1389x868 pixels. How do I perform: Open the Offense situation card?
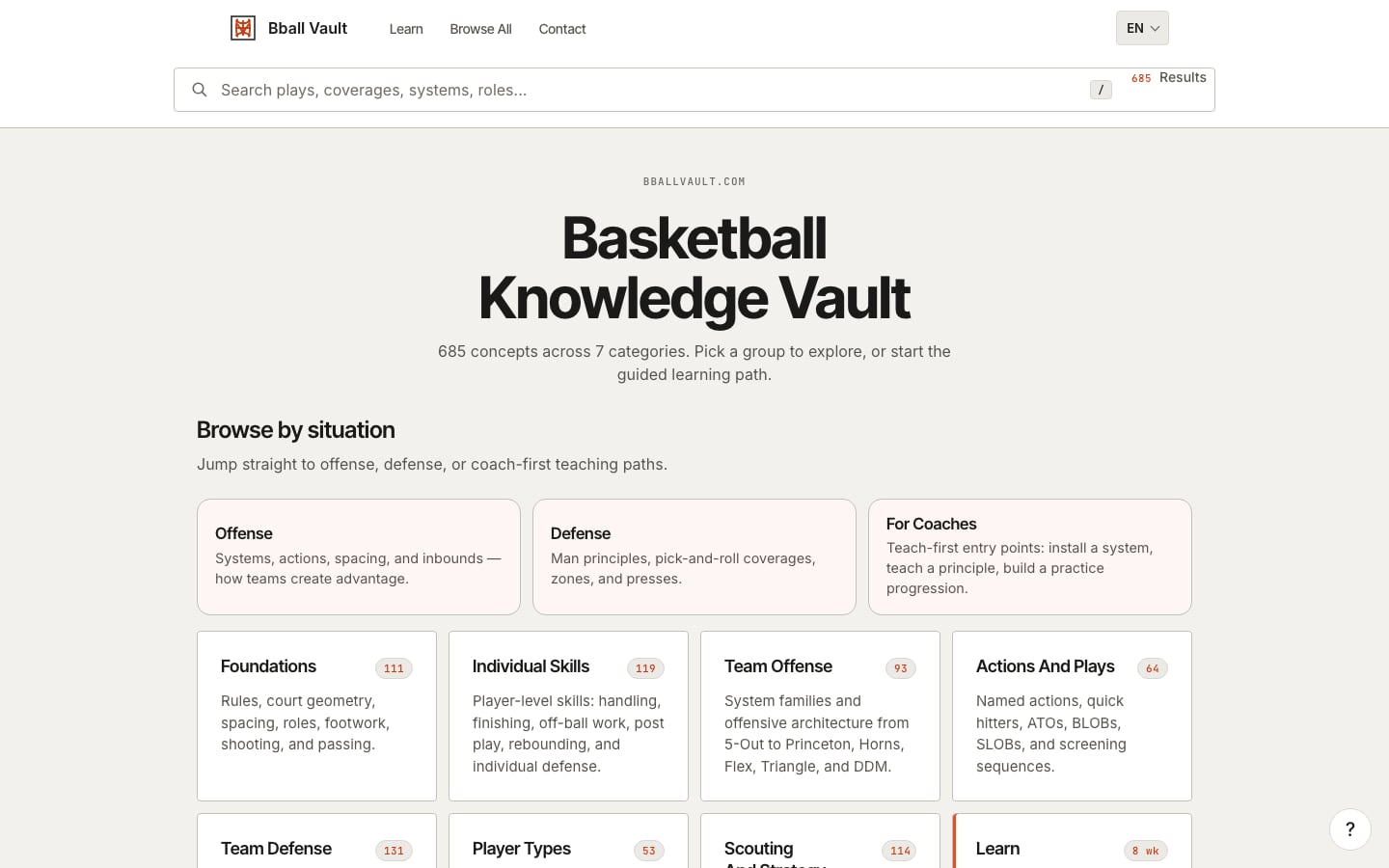pos(359,556)
